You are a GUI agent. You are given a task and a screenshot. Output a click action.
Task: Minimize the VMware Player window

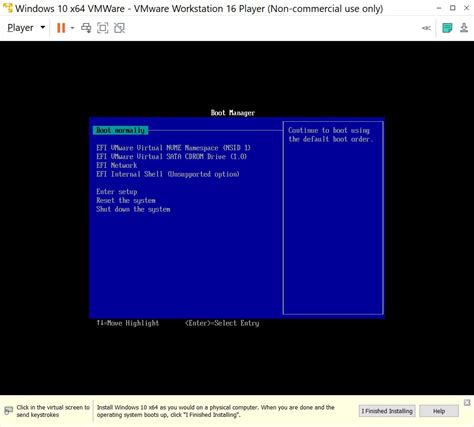[x=439, y=8]
